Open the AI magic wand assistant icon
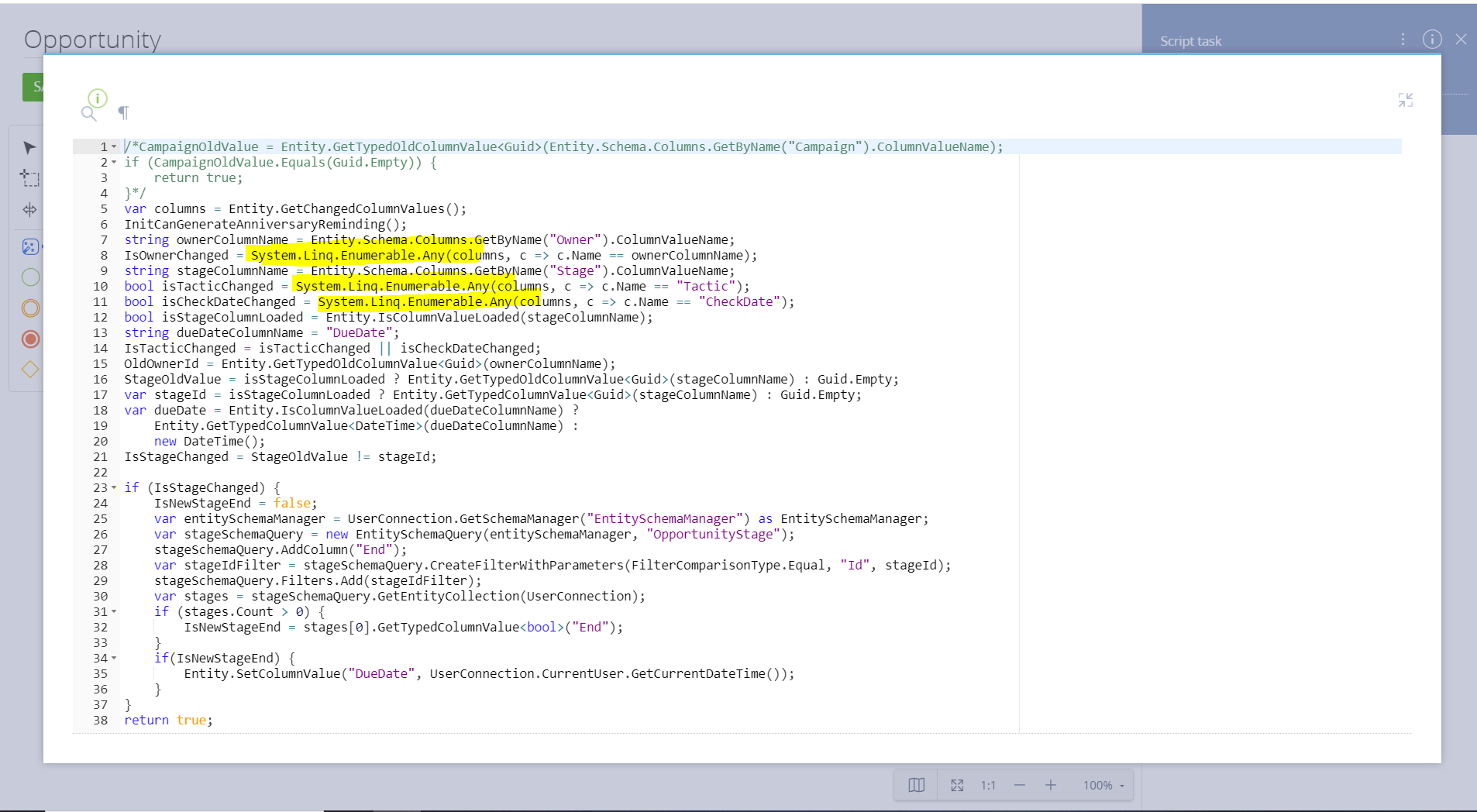Screen dimensions: 1477x812 click(x=29, y=246)
